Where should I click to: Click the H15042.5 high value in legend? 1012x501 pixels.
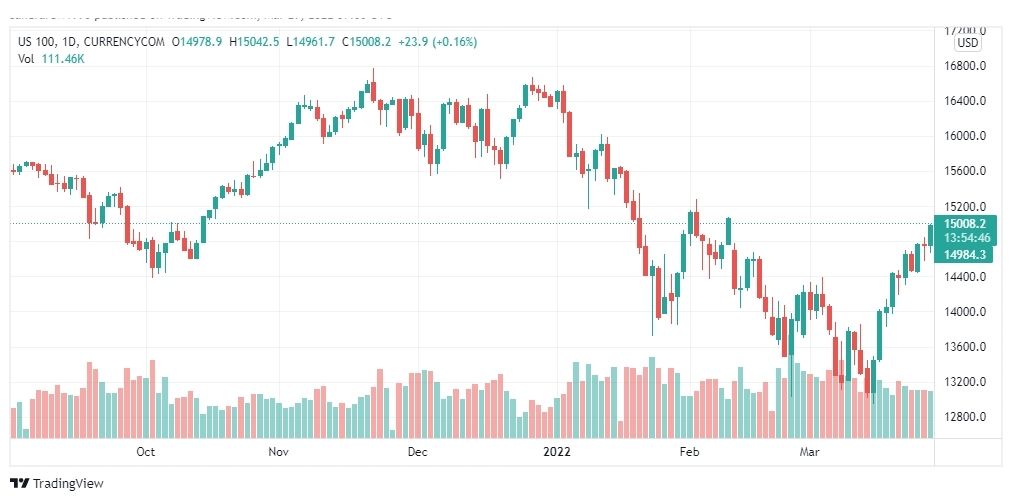(255, 42)
